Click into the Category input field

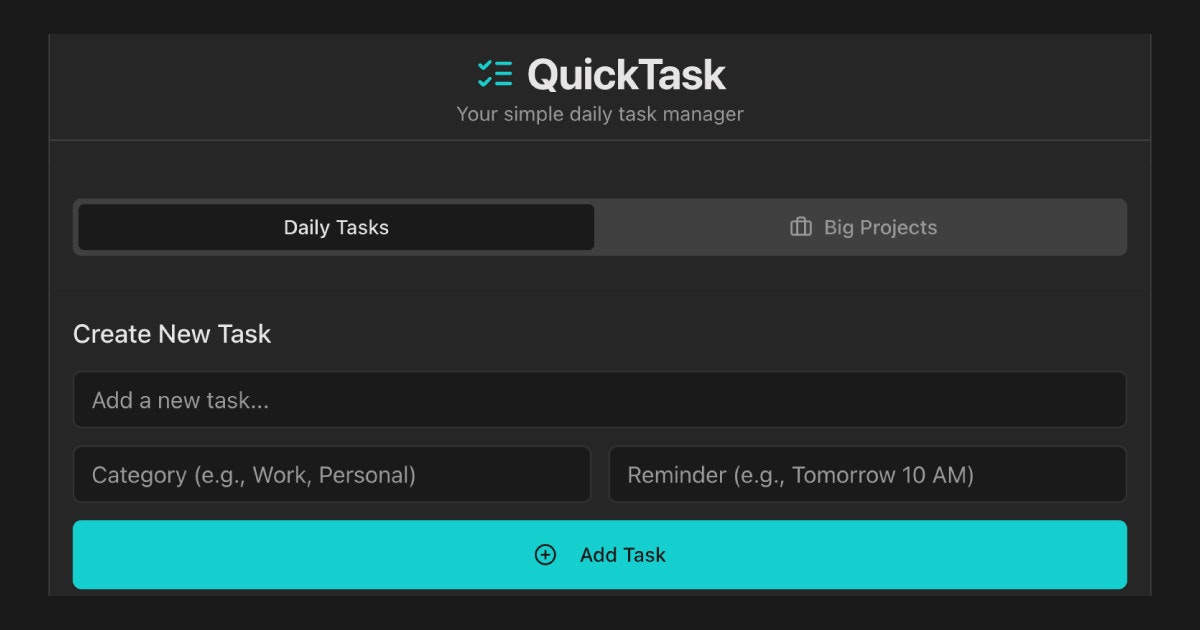click(332, 474)
